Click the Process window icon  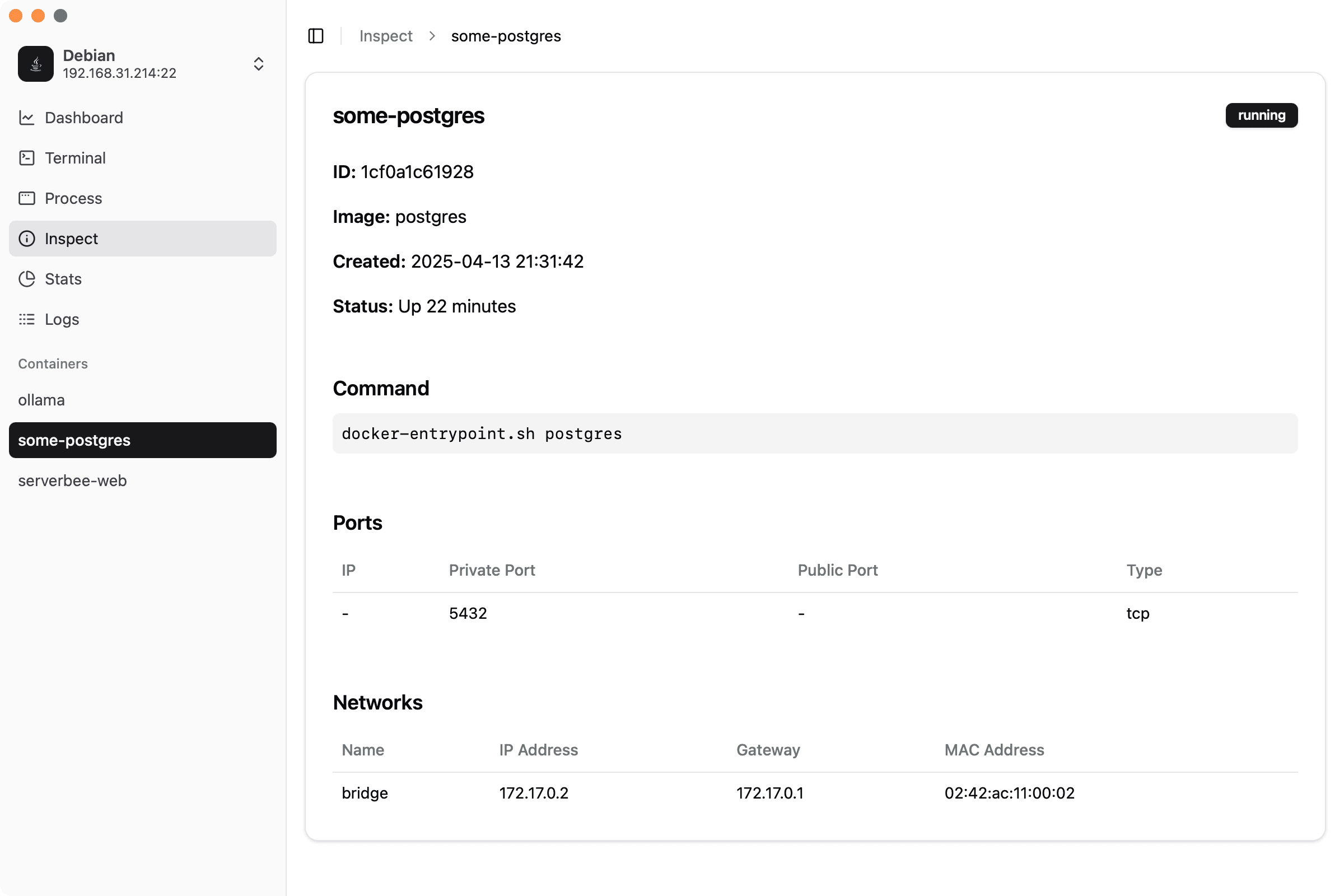(26, 198)
